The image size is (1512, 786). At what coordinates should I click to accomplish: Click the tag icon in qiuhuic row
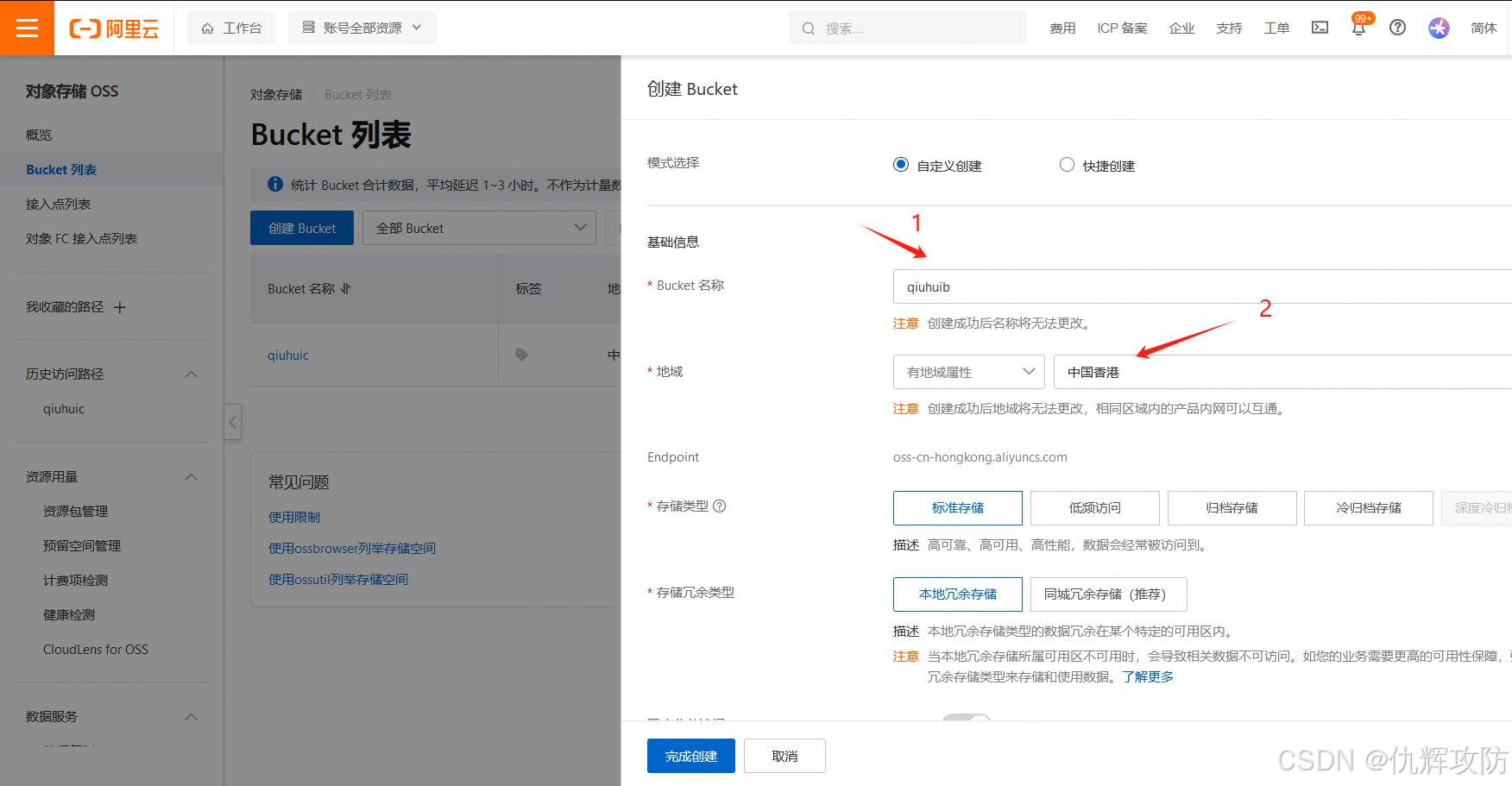click(521, 355)
